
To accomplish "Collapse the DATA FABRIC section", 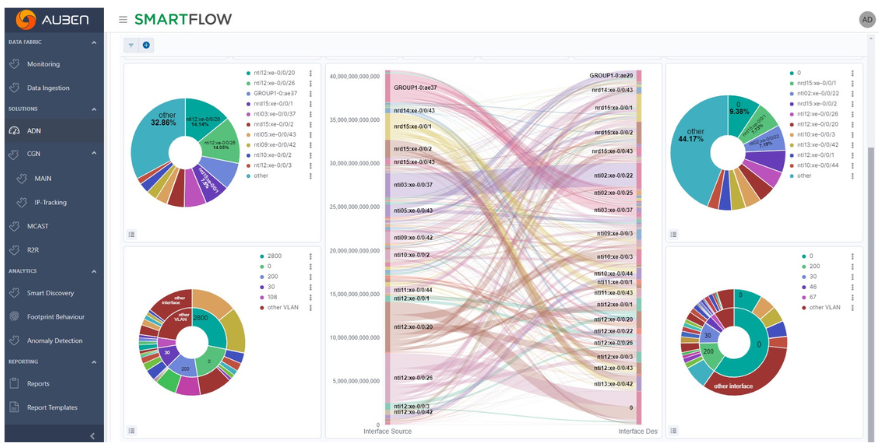I will pos(94,42).
